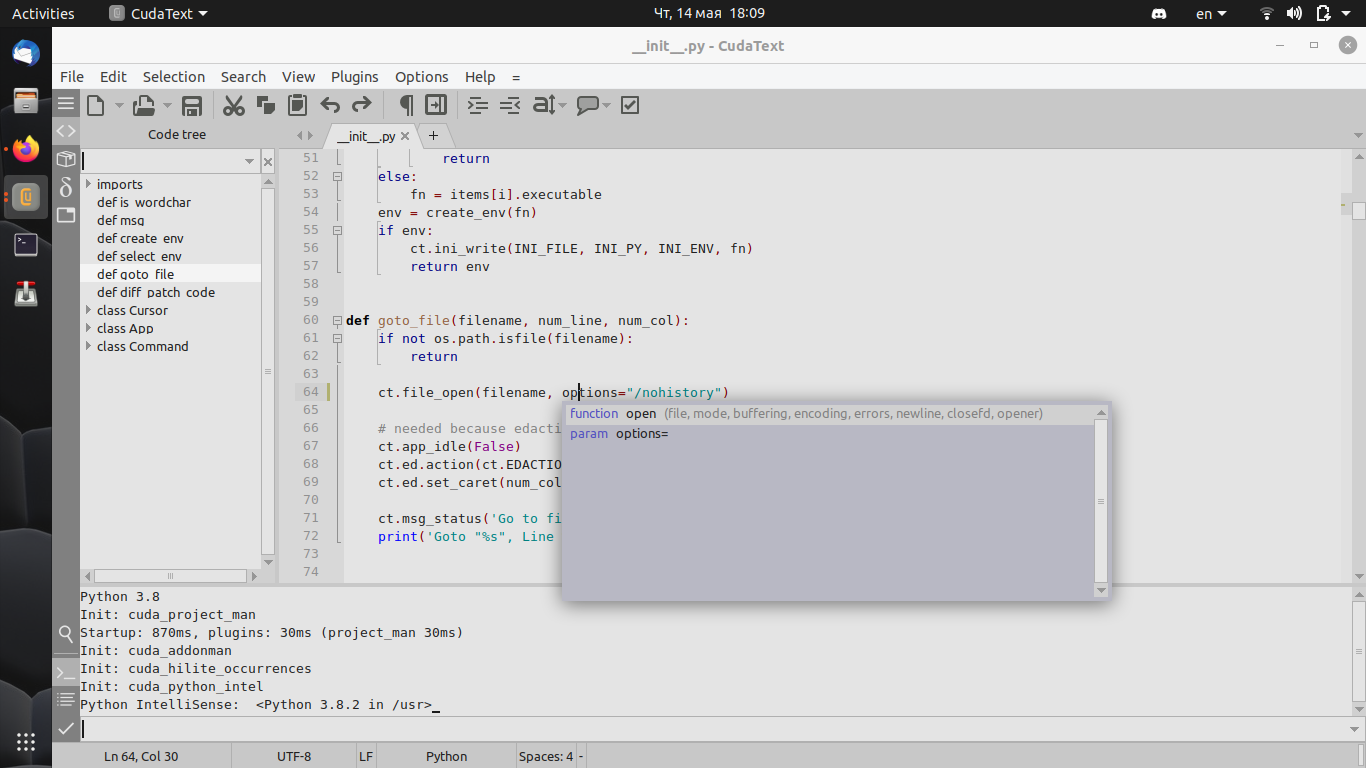1366x768 pixels.
Task: Collapse the fold marker on line 52
Action: [x=337, y=176]
